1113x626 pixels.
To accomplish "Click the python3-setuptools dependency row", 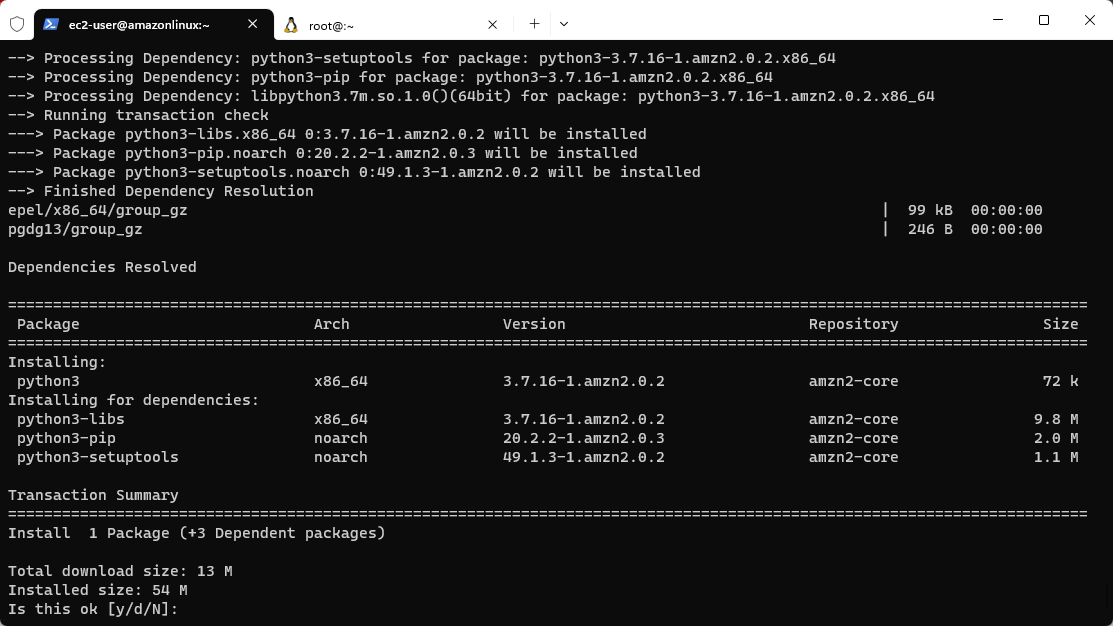I will pos(97,457).
